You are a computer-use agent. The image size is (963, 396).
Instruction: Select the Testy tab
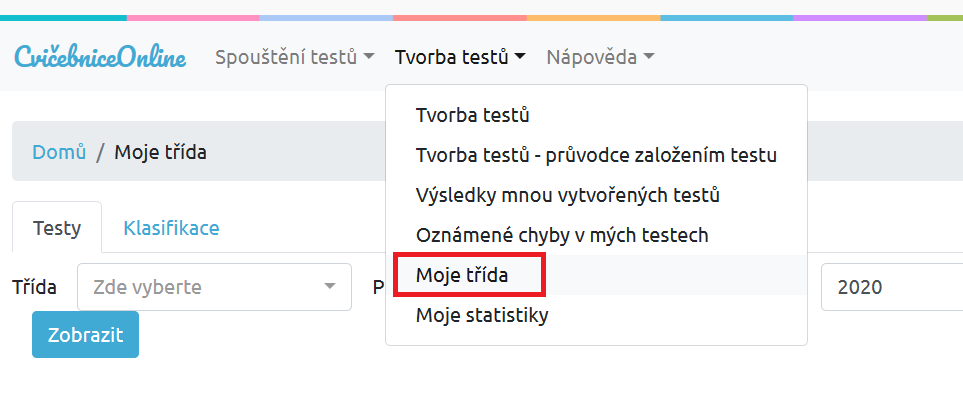click(x=57, y=228)
